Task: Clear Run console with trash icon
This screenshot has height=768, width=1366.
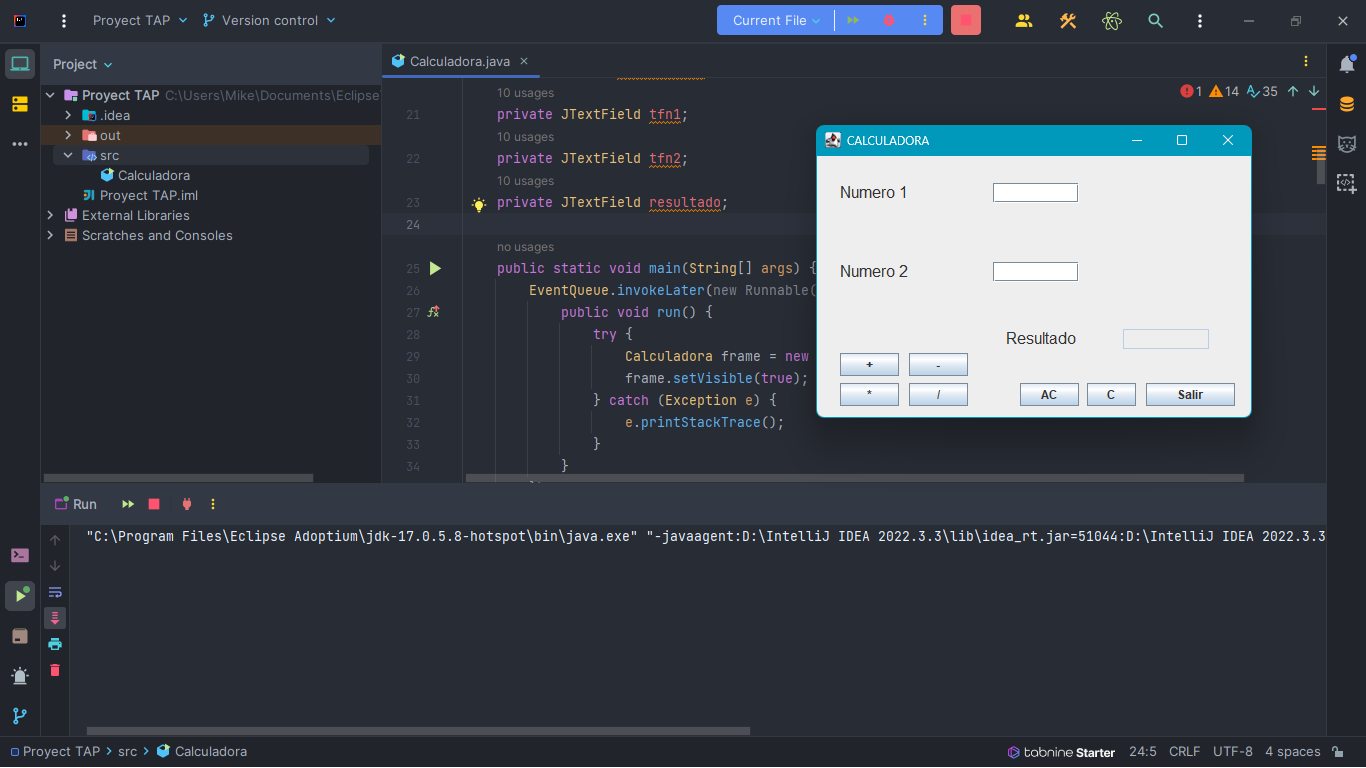Action: (55, 670)
